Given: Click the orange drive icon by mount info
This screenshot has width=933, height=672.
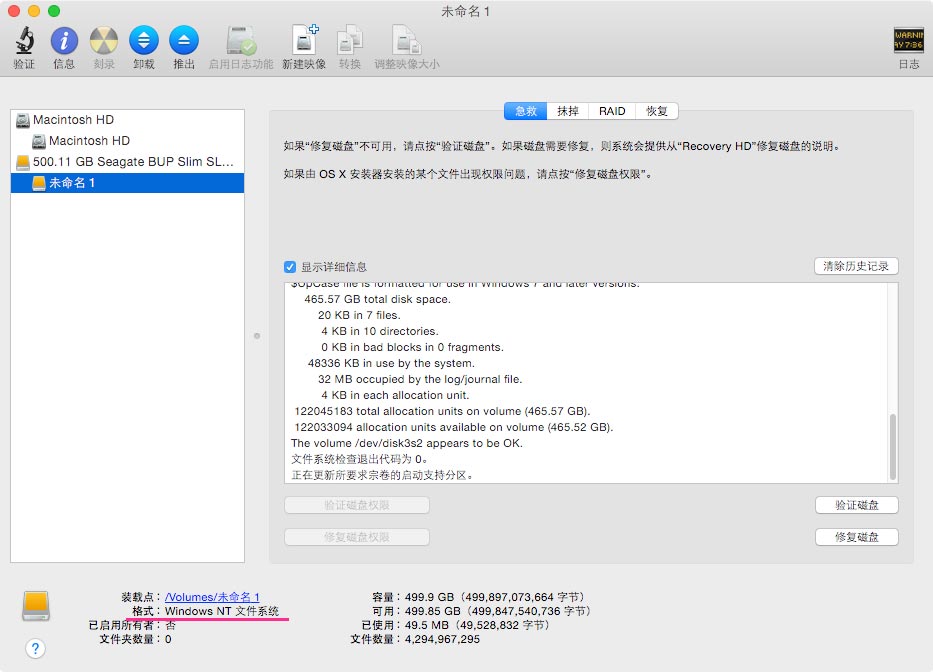Looking at the screenshot, I should pos(36,606).
